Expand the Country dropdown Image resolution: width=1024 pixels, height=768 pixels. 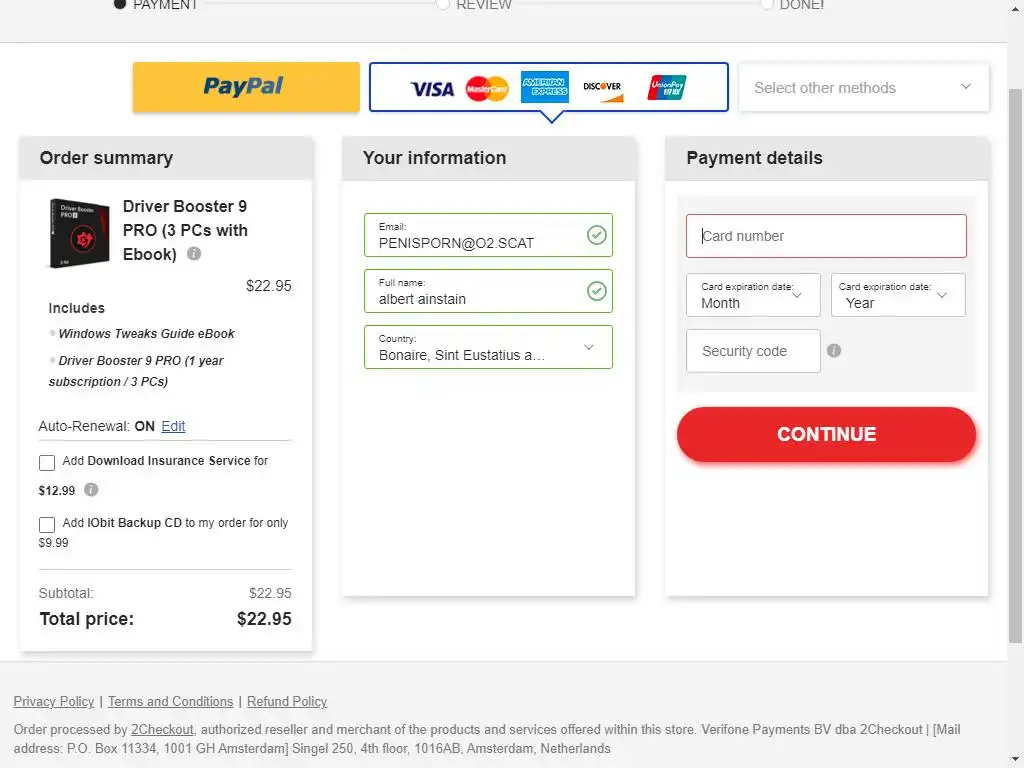tap(488, 347)
